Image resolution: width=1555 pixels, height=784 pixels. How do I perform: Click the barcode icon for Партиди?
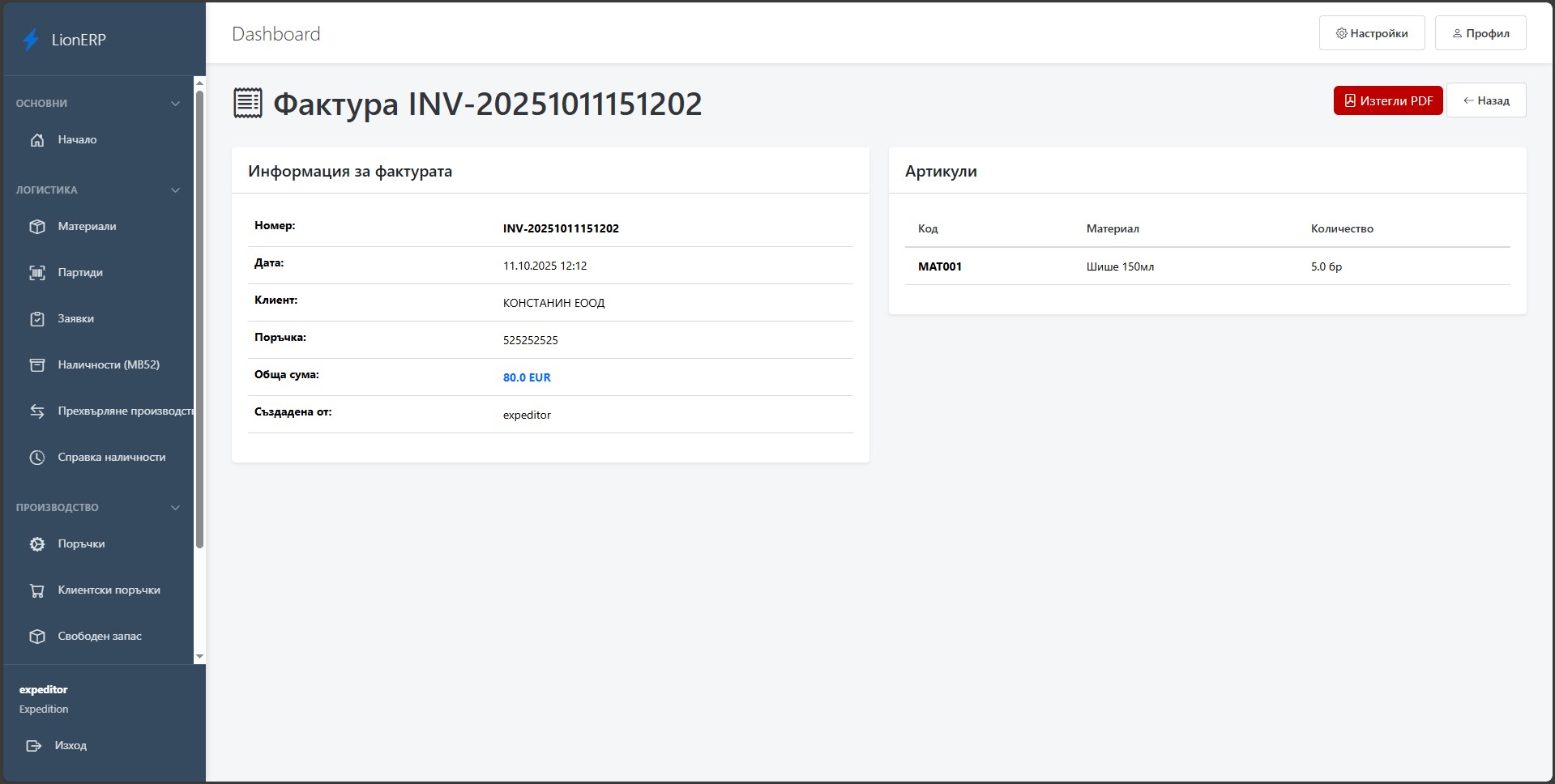click(x=37, y=273)
